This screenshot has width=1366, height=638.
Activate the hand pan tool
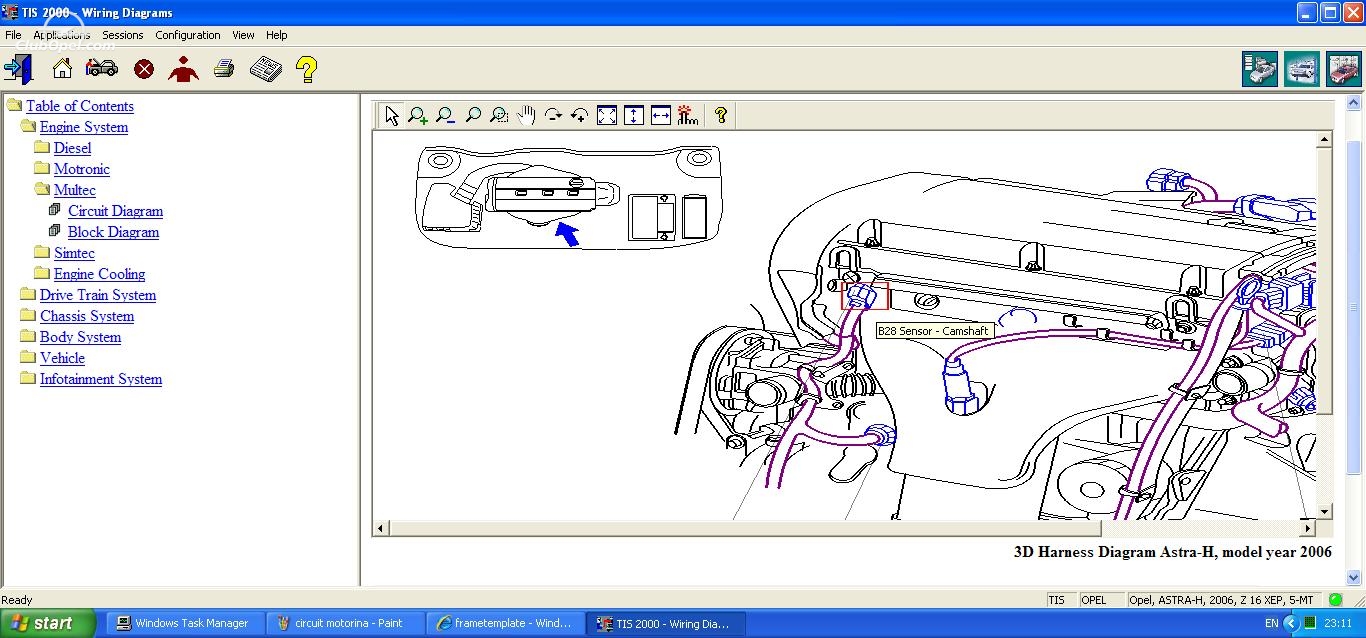[x=526, y=115]
